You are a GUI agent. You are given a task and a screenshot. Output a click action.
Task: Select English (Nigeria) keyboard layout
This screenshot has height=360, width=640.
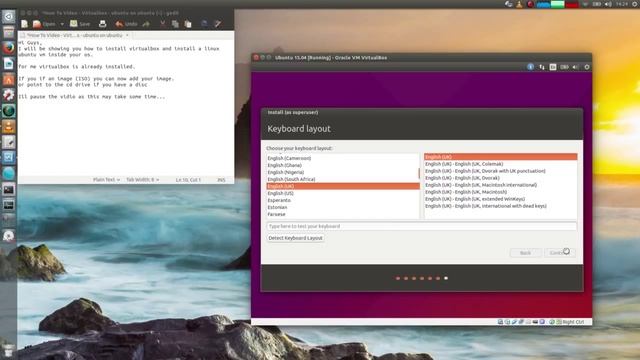coord(343,172)
